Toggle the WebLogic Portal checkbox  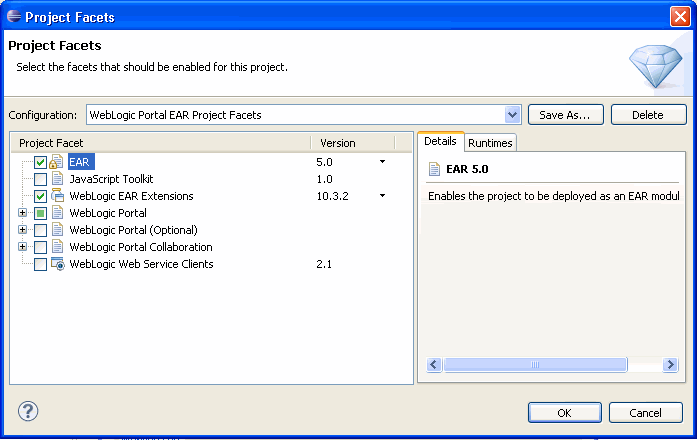40,213
